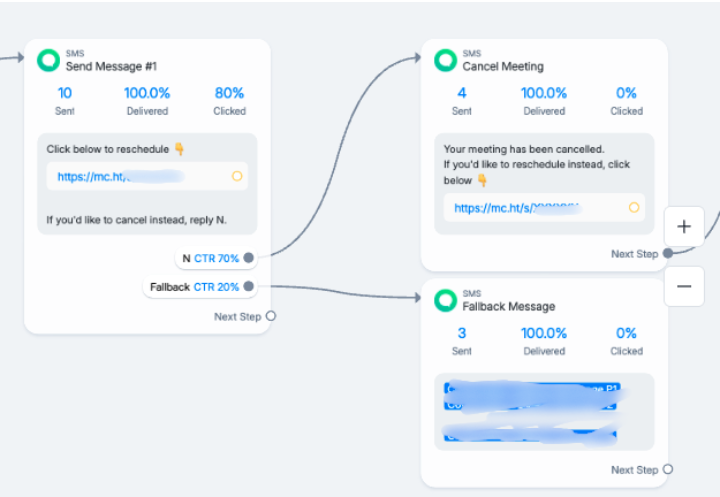Click the Cancel Meeting node title
Screen dimensions: 720x497
(x=503, y=67)
